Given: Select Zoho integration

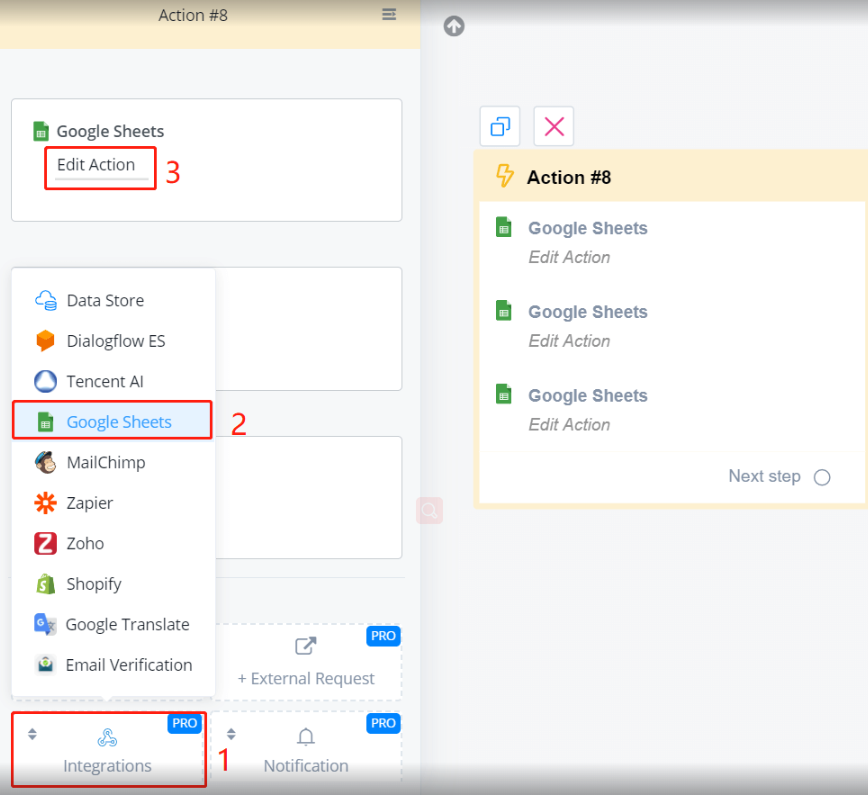Looking at the screenshot, I should coord(85,543).
